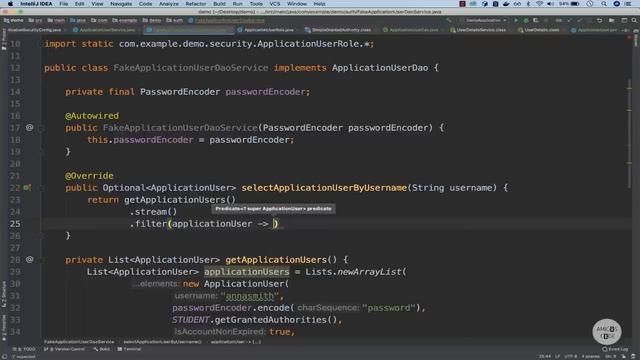Click the Rollback undo arrow icon in the toolbar
Image resolution: width=640 pixels, height=360 pixels.
tap(599, 20)
